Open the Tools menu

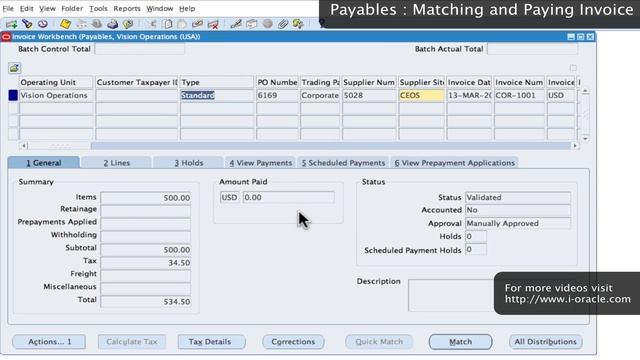98,9
